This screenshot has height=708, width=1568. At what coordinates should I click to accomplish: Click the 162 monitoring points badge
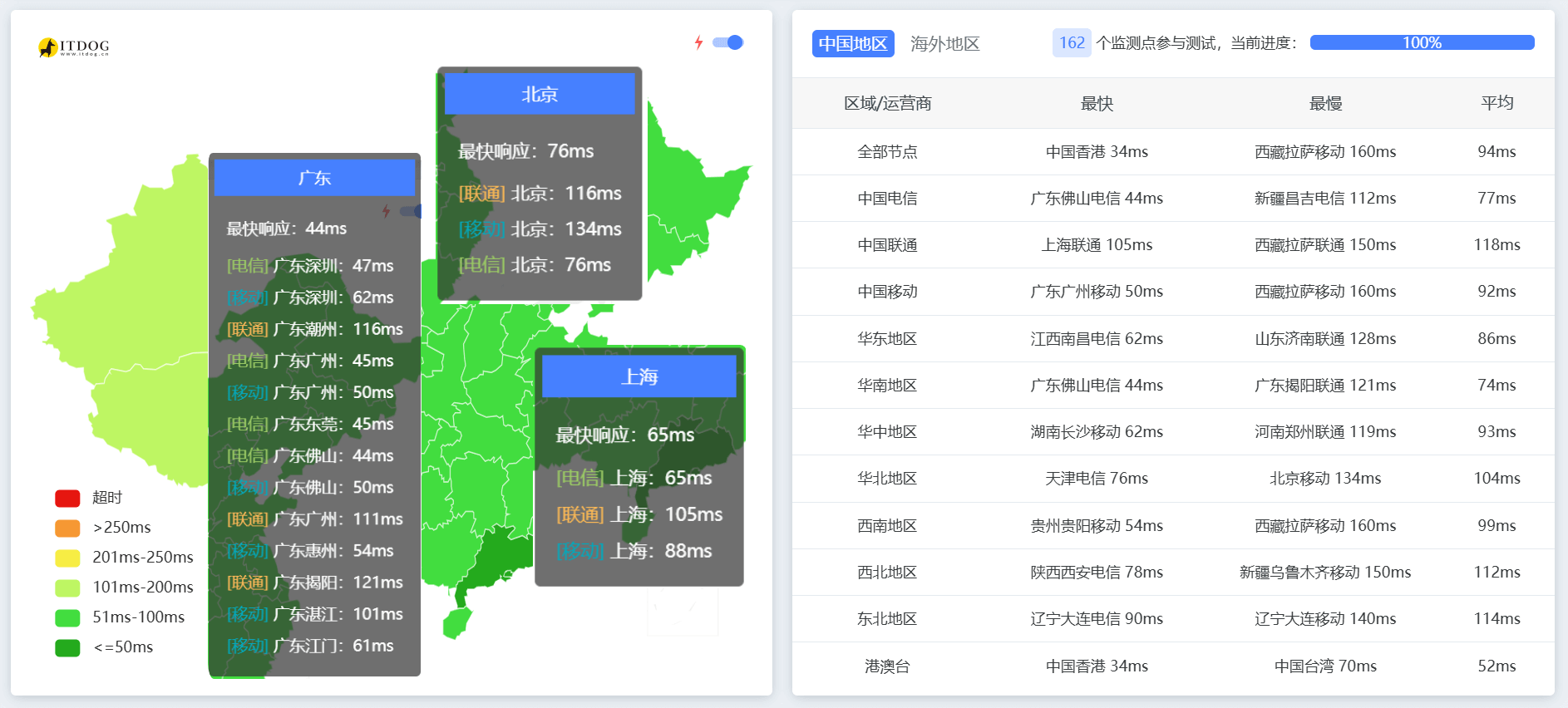tap(1071, 42)
